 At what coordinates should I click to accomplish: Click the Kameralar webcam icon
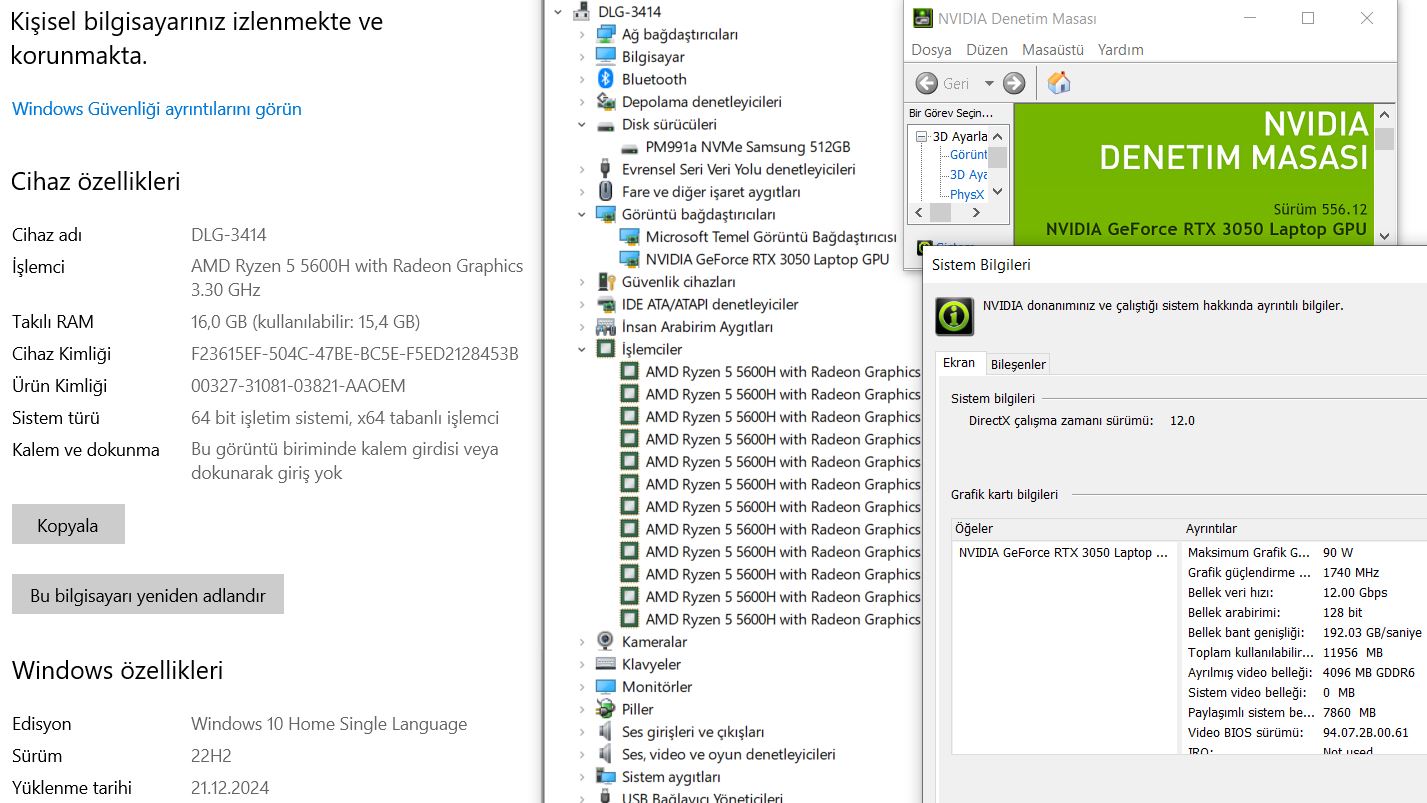605,641
